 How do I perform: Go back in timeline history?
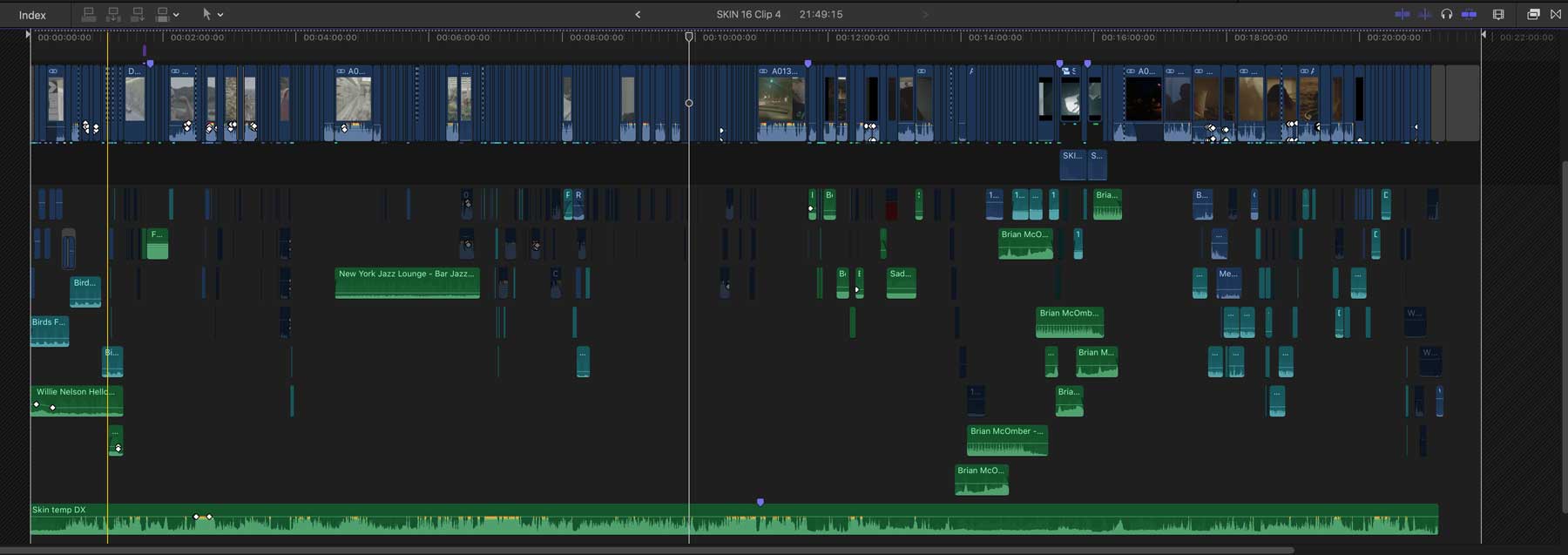point(638,14)
